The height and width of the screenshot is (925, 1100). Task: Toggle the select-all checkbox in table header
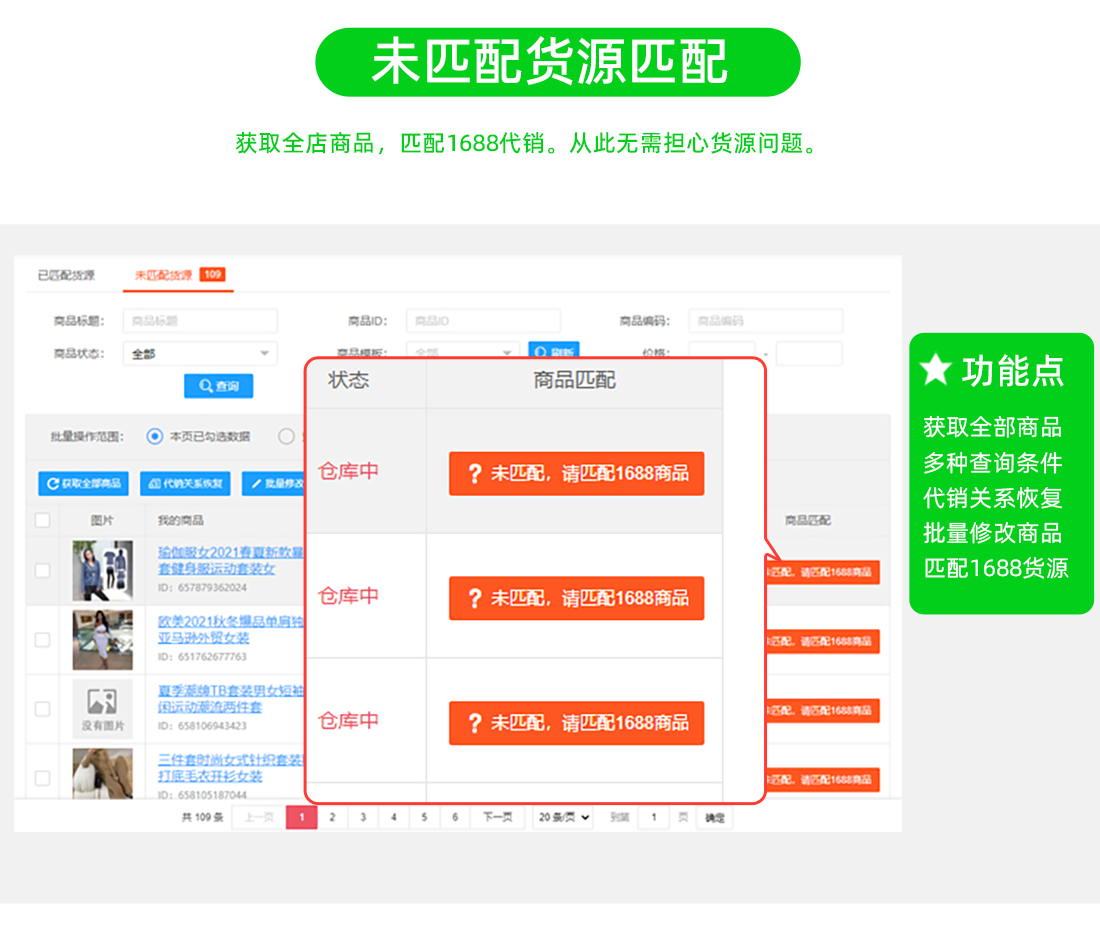(43, 520)
